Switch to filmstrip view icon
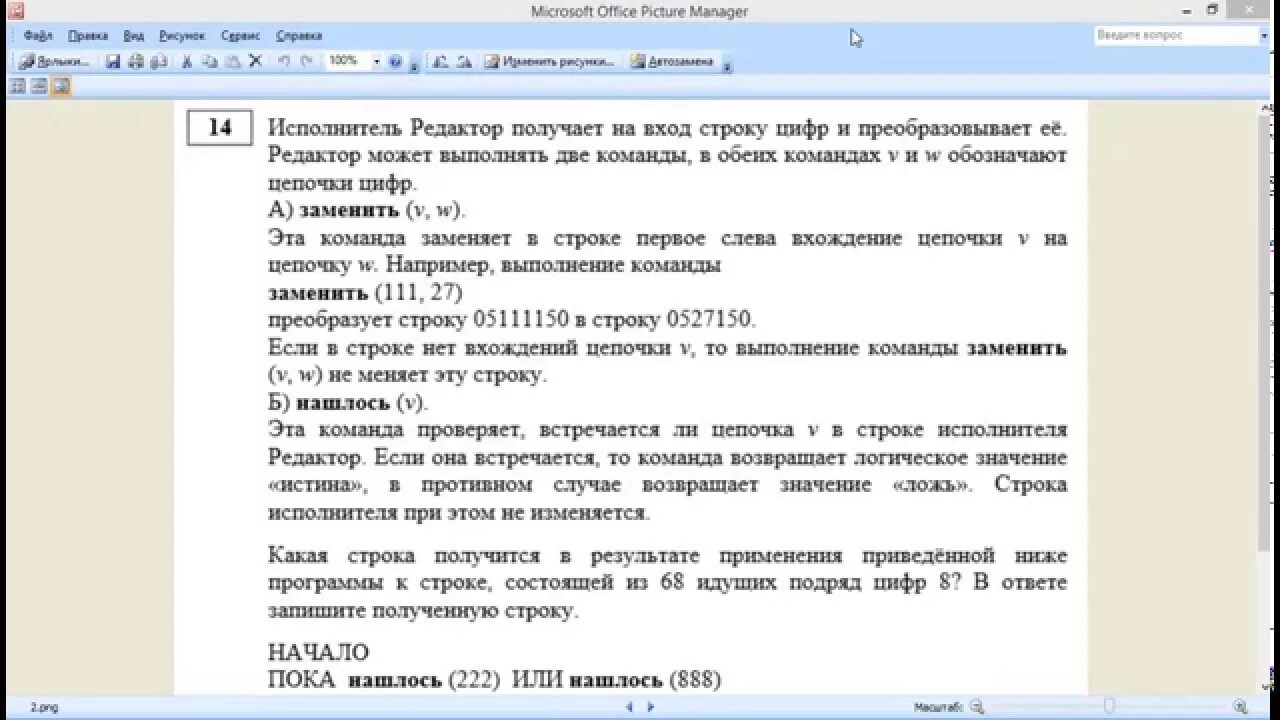The width and height of the screenshot is (1280, 720). (39, 86)
